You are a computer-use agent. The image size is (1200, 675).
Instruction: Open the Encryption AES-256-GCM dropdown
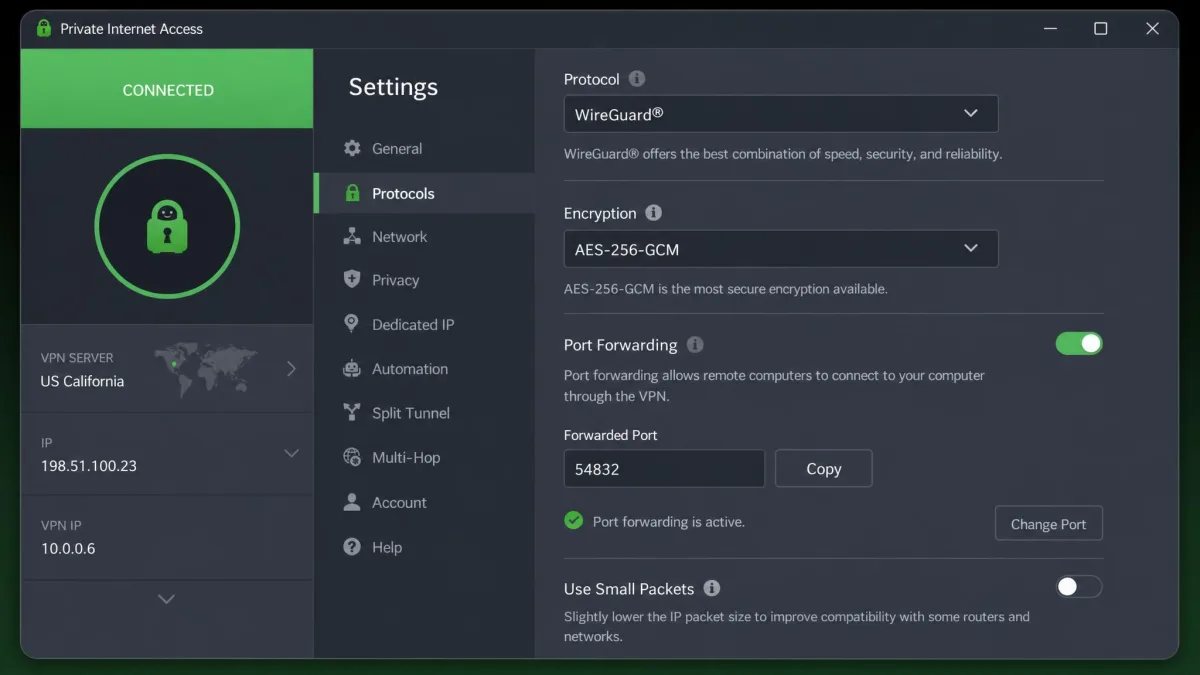point(781,249)
